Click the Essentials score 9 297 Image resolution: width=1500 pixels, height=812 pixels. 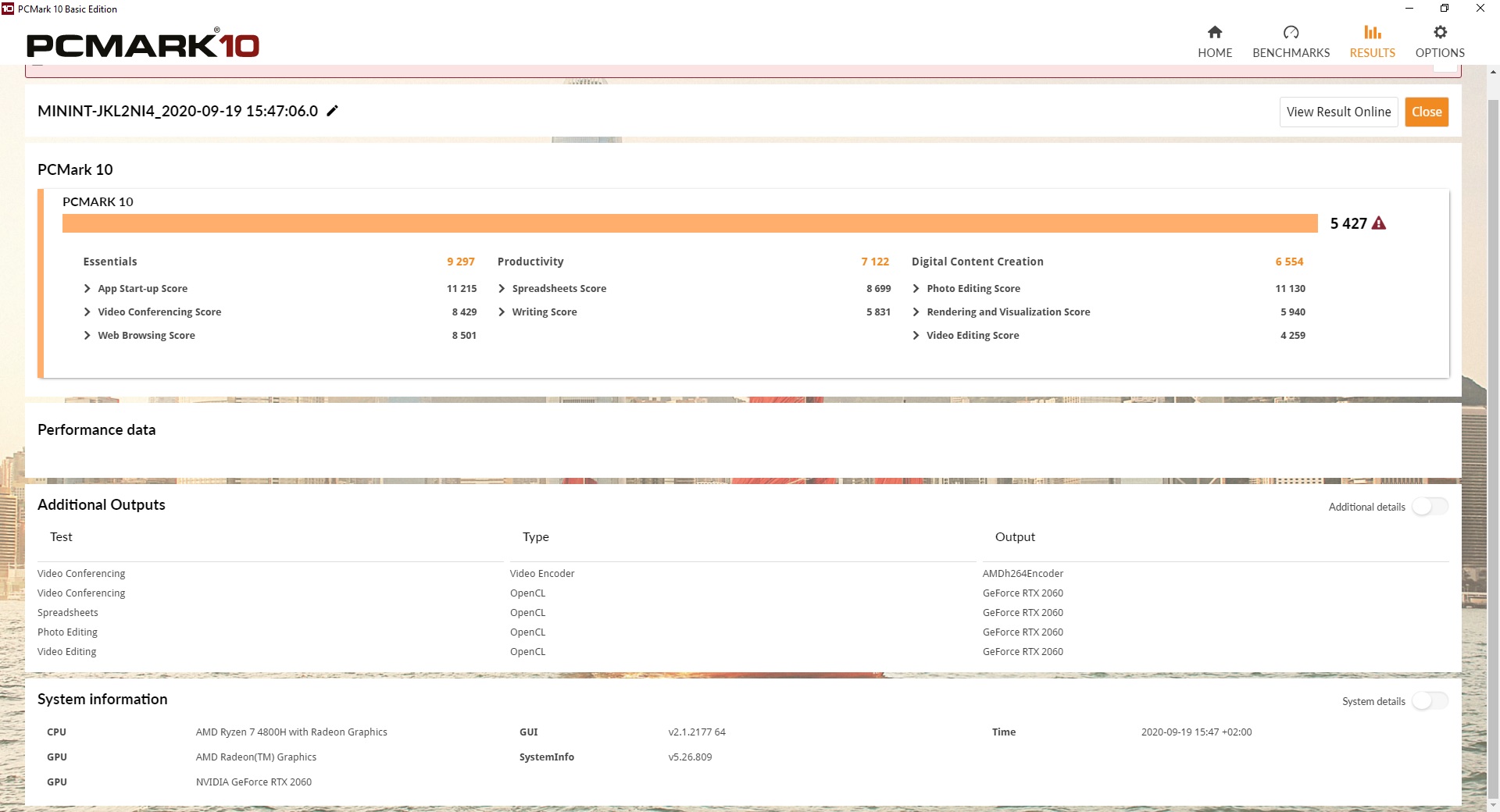click(461, 262)
